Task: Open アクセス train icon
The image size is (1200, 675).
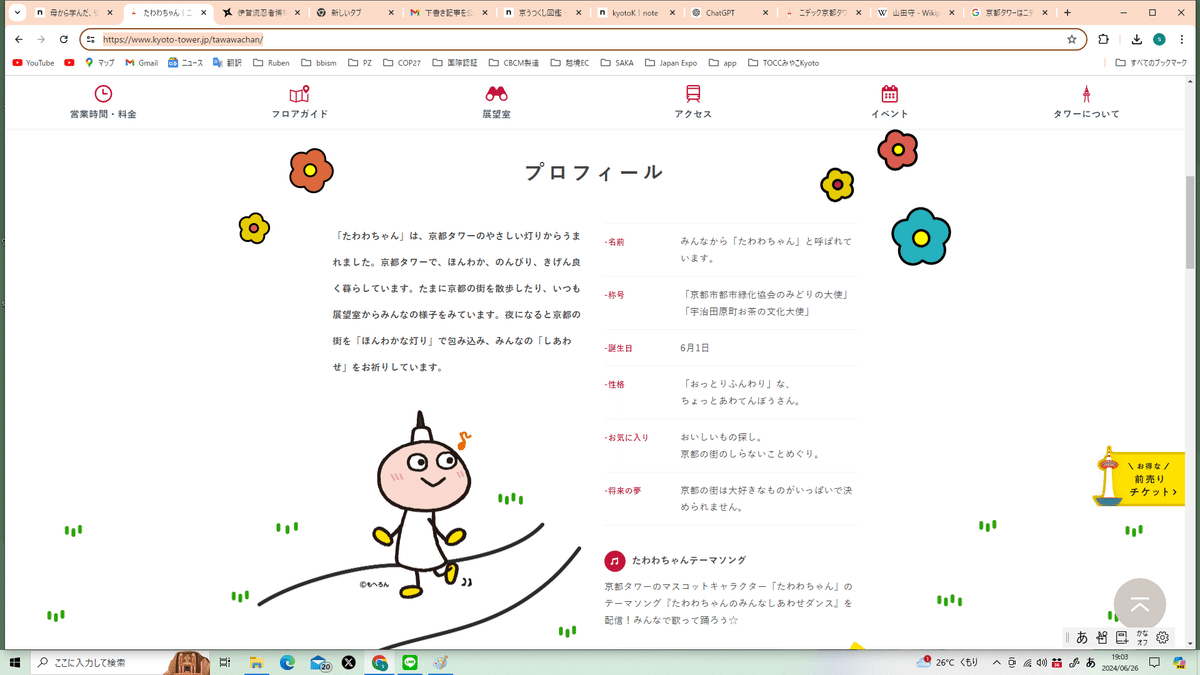Action: click(x=693, y=94)
